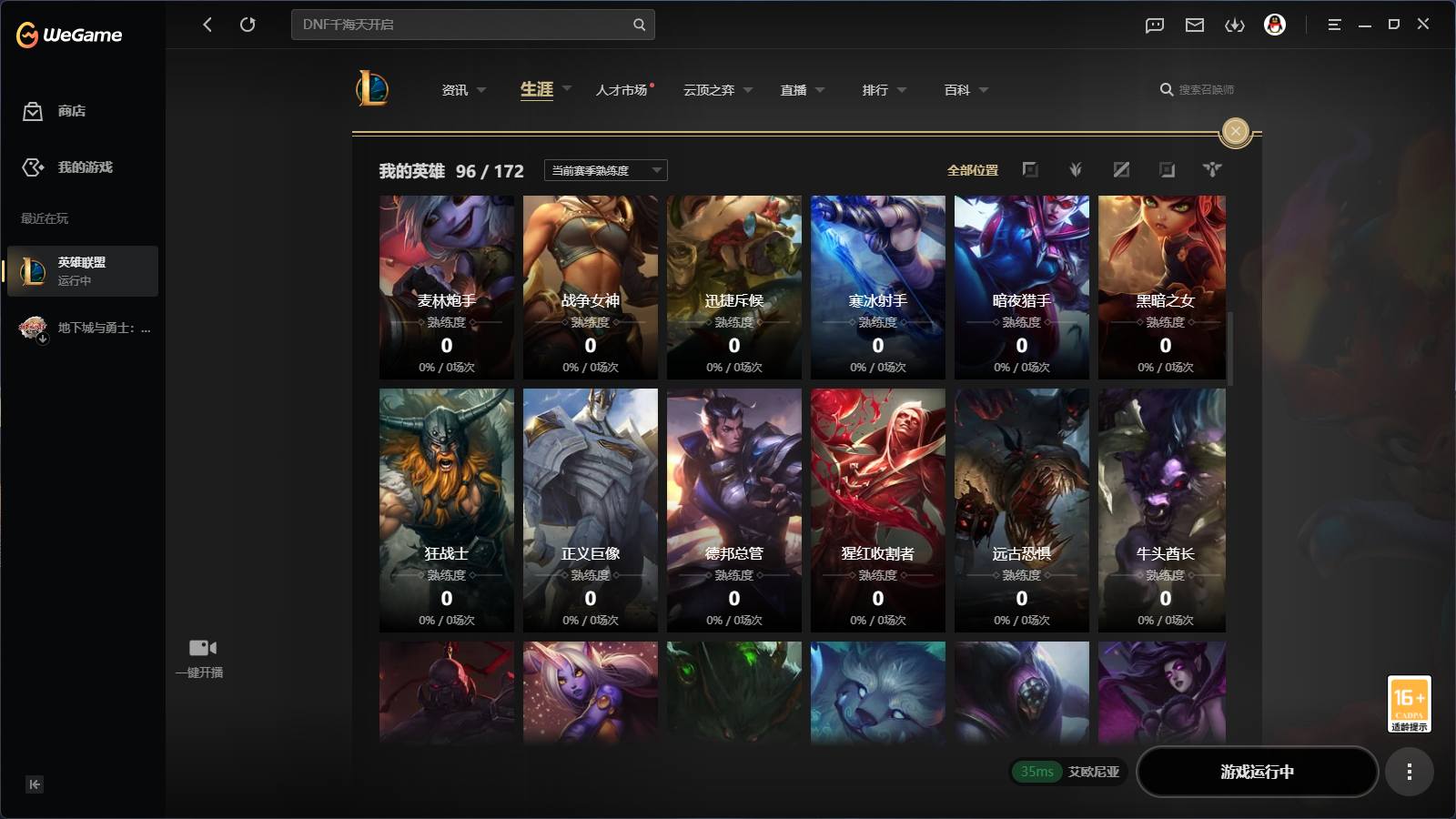Filter heroes by jungle position
This screenshot has height=819, width=1456.
coord(1076,169)
